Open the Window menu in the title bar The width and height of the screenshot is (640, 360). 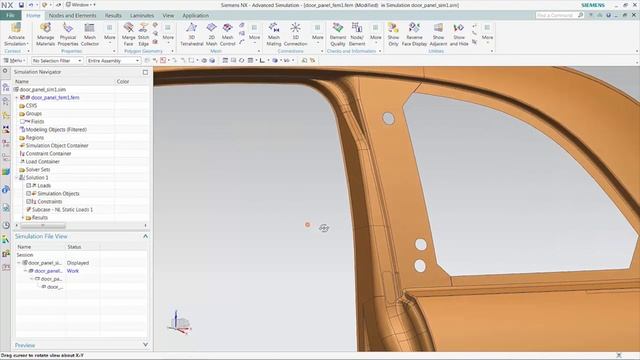(x=80, y=5)
